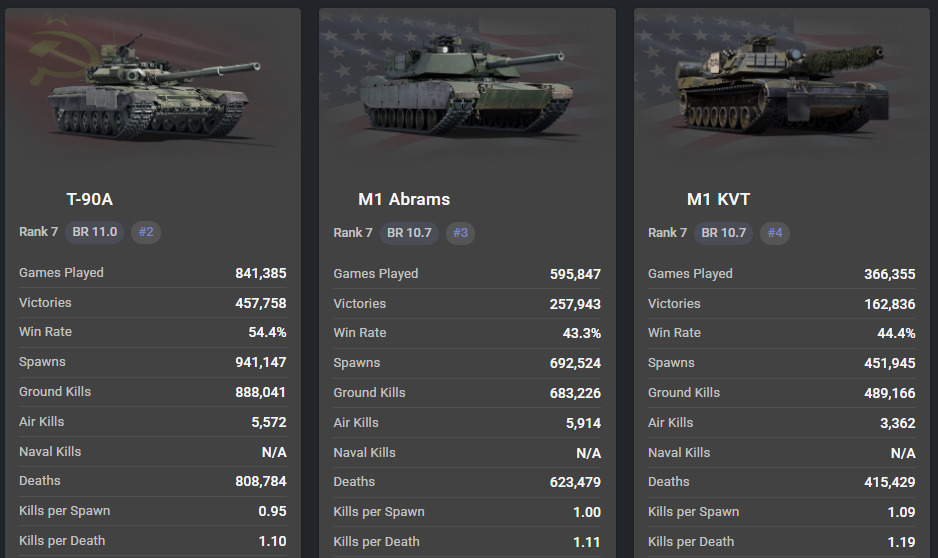Click the #2 ranking badge

(x=146, y=232)
